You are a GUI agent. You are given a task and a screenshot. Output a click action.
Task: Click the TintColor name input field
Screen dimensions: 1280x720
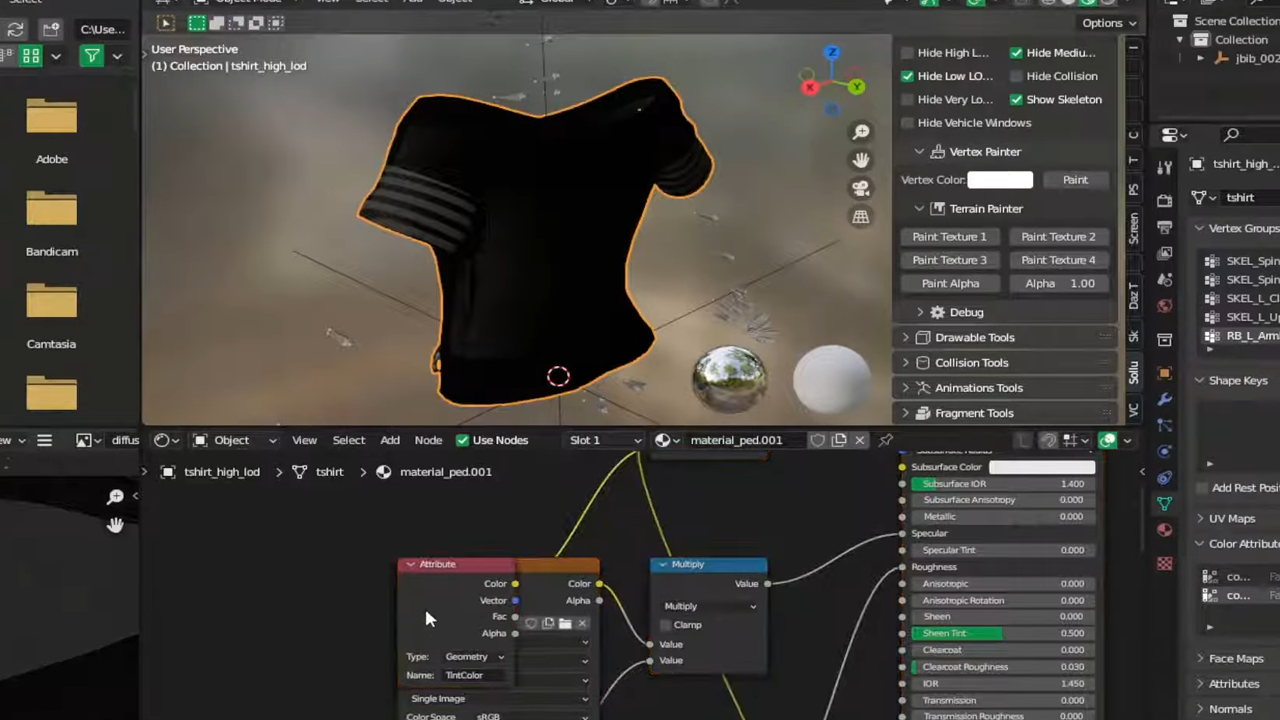click(x=472, y=675)
